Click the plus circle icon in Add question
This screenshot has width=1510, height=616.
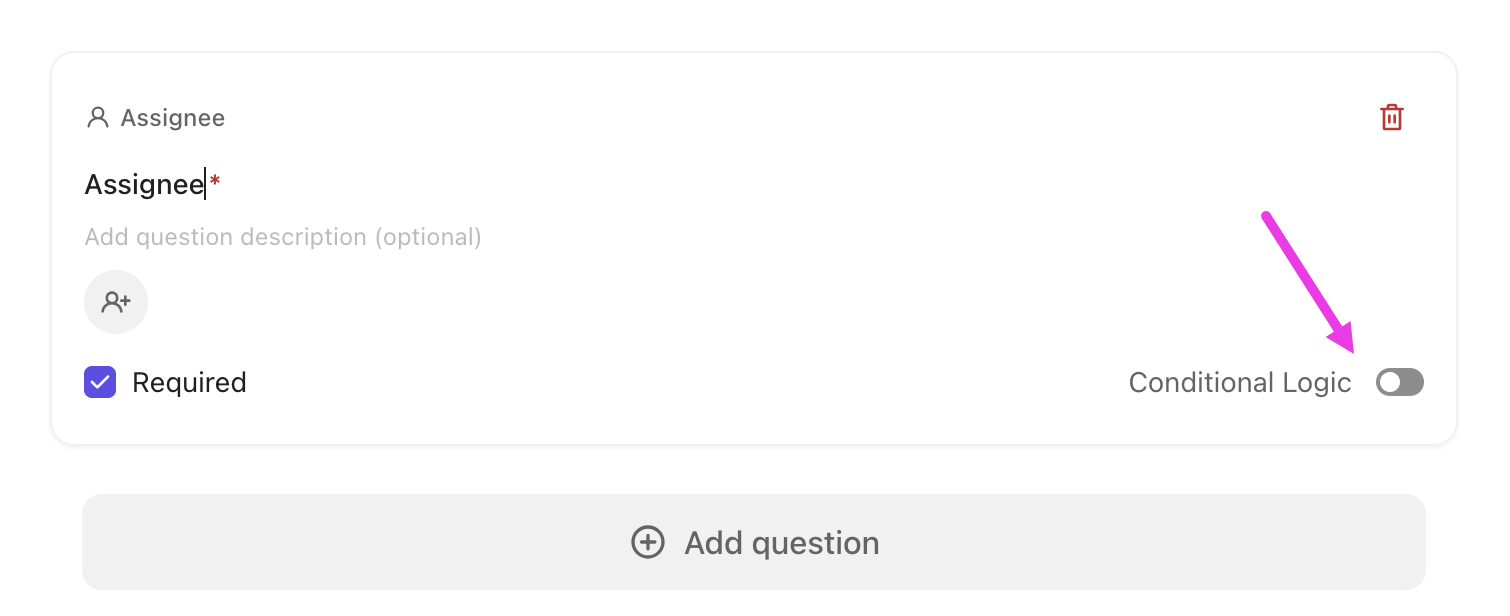click(x=648, y=542)
